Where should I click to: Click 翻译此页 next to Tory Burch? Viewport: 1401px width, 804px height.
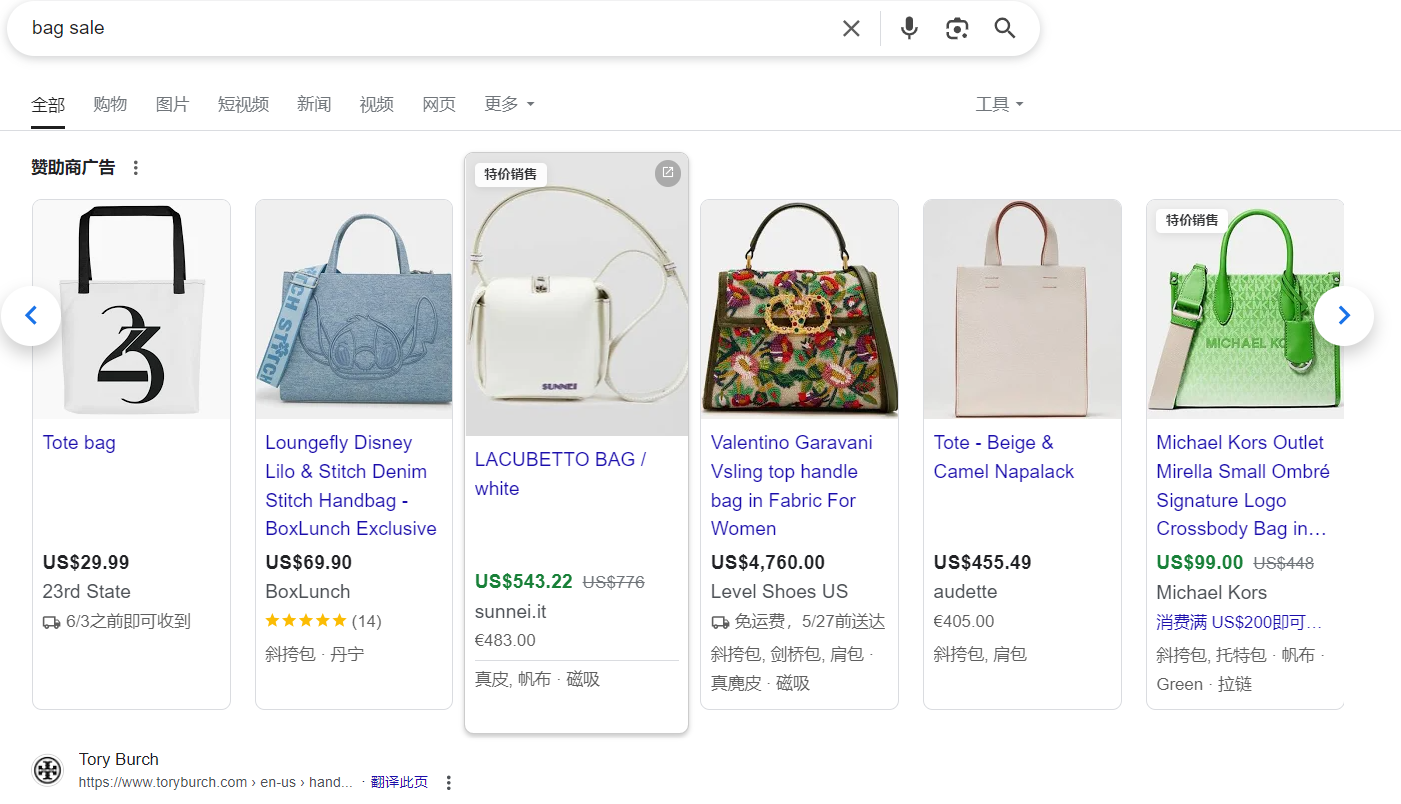[x=399, y=782]
